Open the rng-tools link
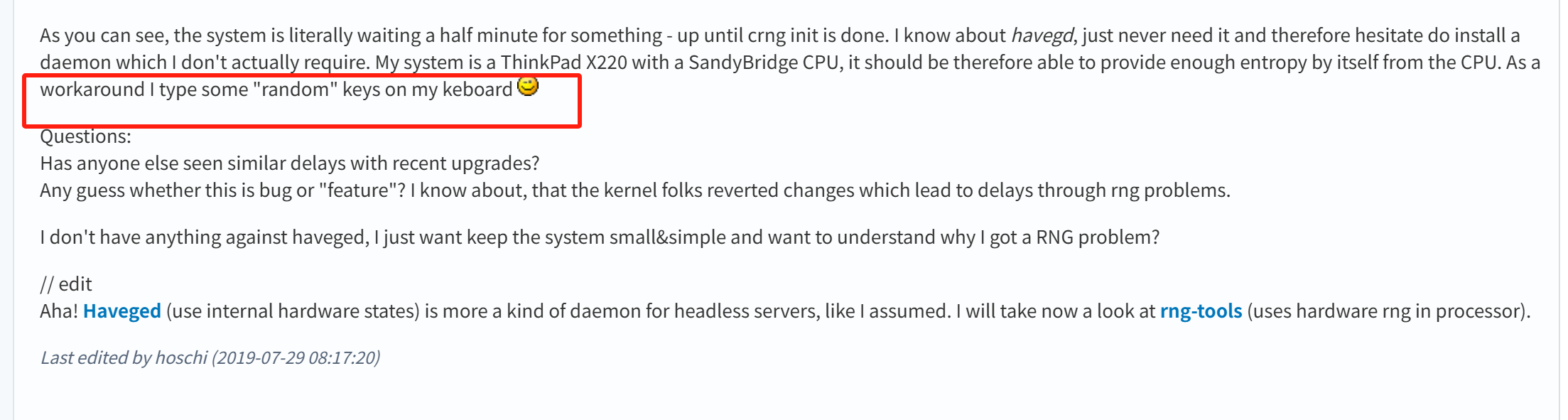 coord(1201,311)
